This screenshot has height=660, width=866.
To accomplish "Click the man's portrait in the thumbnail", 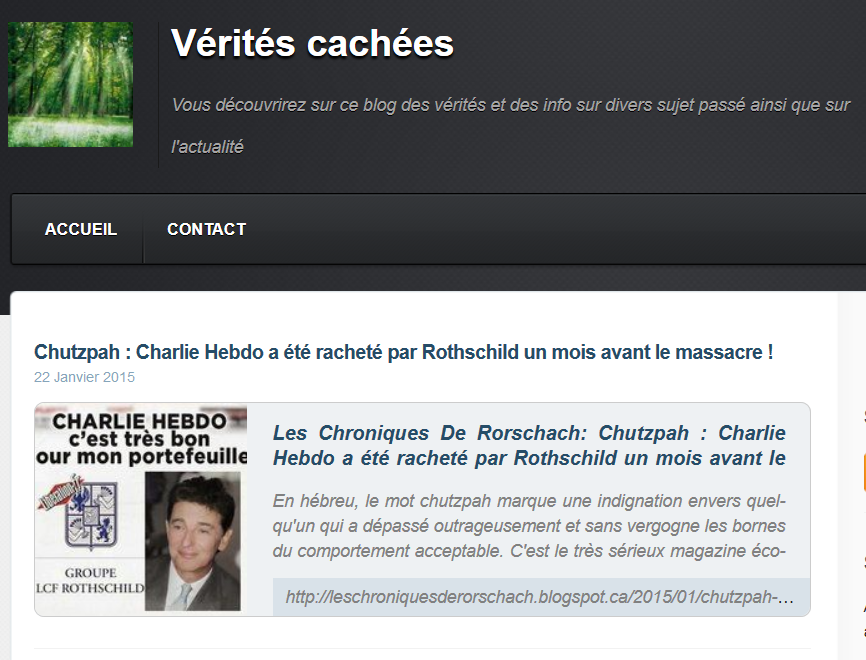I will tap(193, 541).
